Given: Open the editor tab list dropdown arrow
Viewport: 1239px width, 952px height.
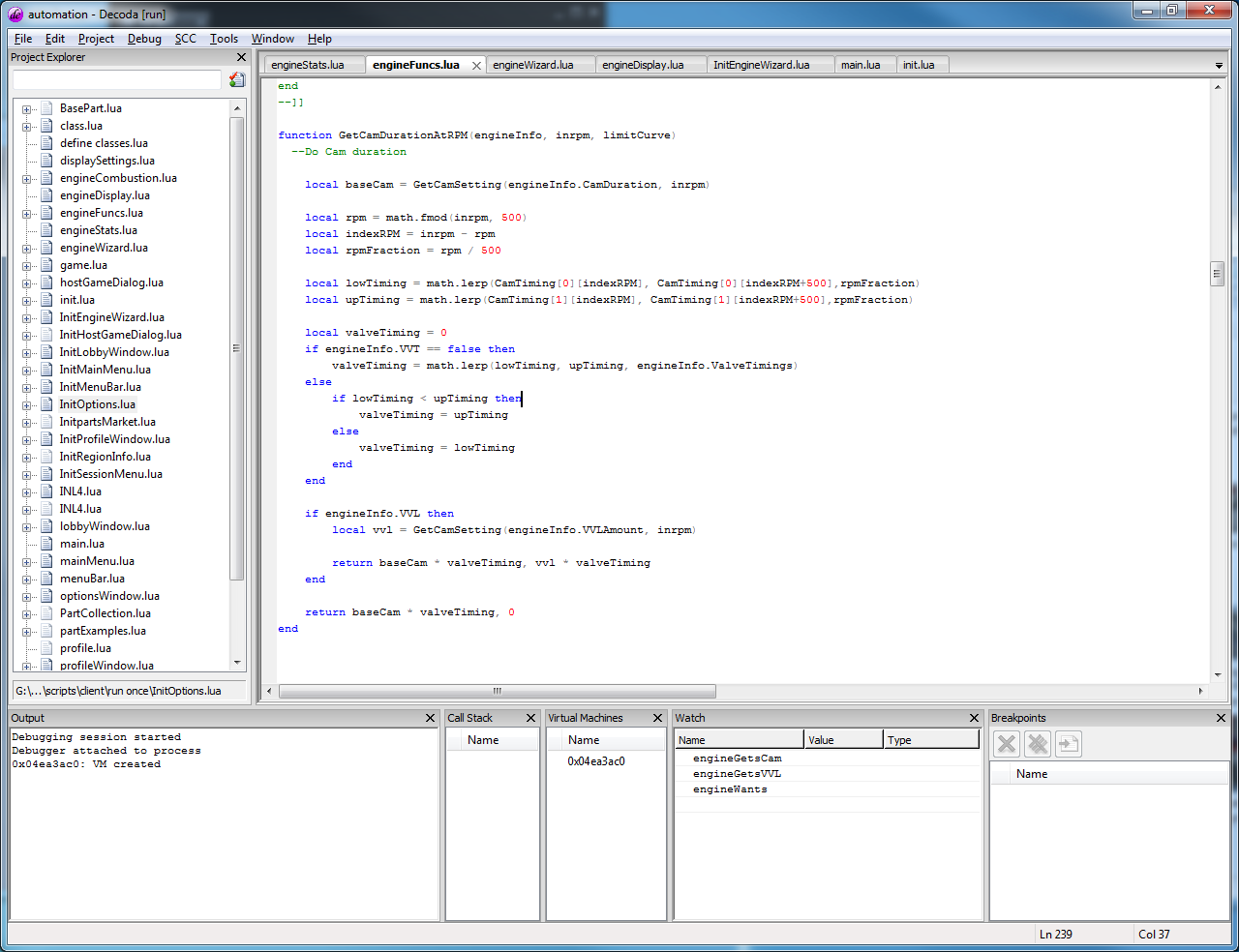Looking at the screenshot, I should click(1219, 66).
